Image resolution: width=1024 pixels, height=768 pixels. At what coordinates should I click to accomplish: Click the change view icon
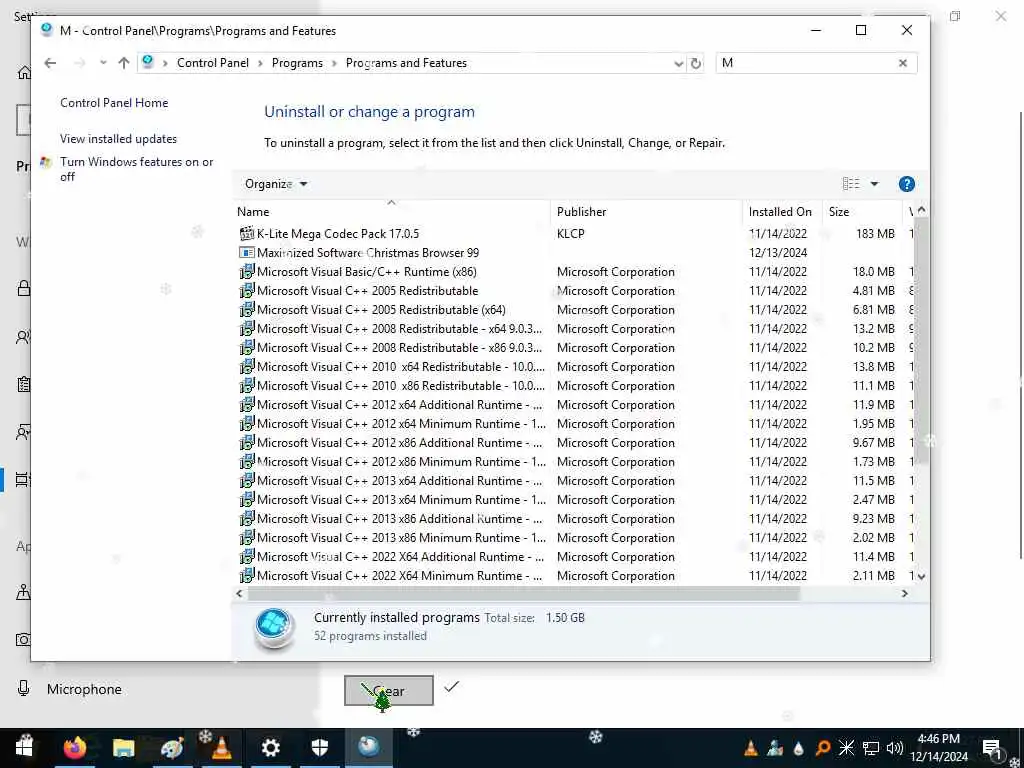(850, 184)
